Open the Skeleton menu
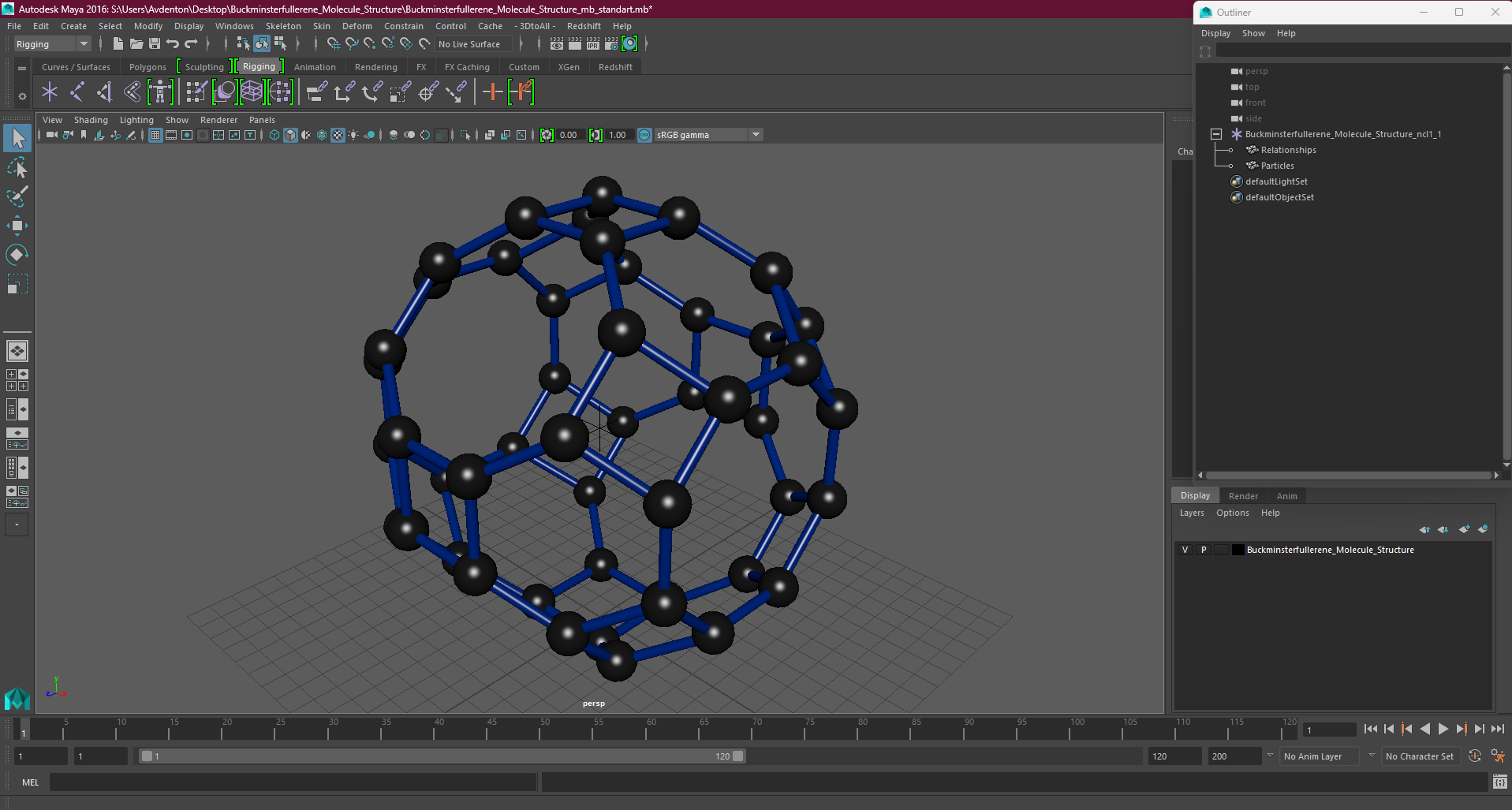 coord(283,26)
